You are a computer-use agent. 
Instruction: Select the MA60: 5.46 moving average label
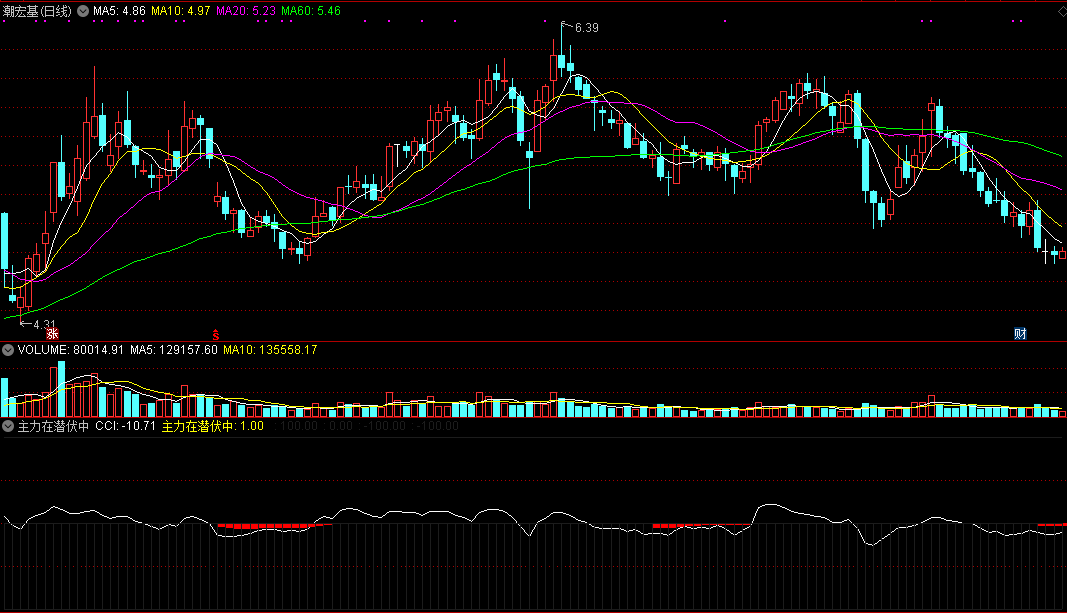[311, 11]
